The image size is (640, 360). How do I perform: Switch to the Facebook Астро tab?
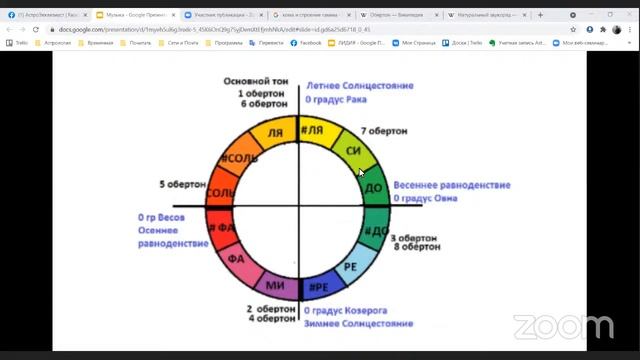[47, 15]
